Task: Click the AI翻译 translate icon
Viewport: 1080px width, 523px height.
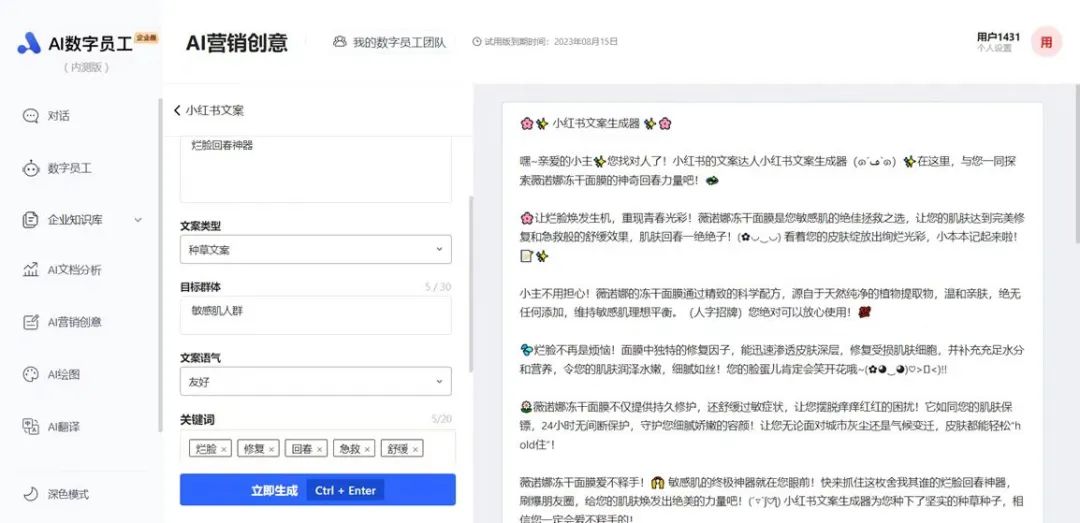Action: point(30,427)
